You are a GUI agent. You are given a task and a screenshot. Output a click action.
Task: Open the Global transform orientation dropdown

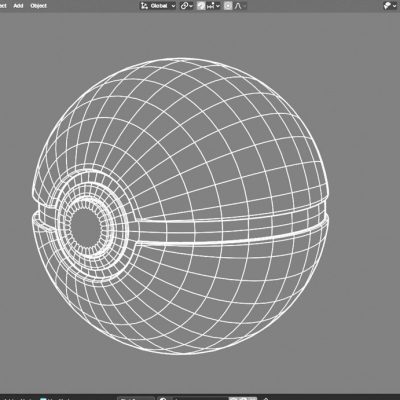point(158,6)
